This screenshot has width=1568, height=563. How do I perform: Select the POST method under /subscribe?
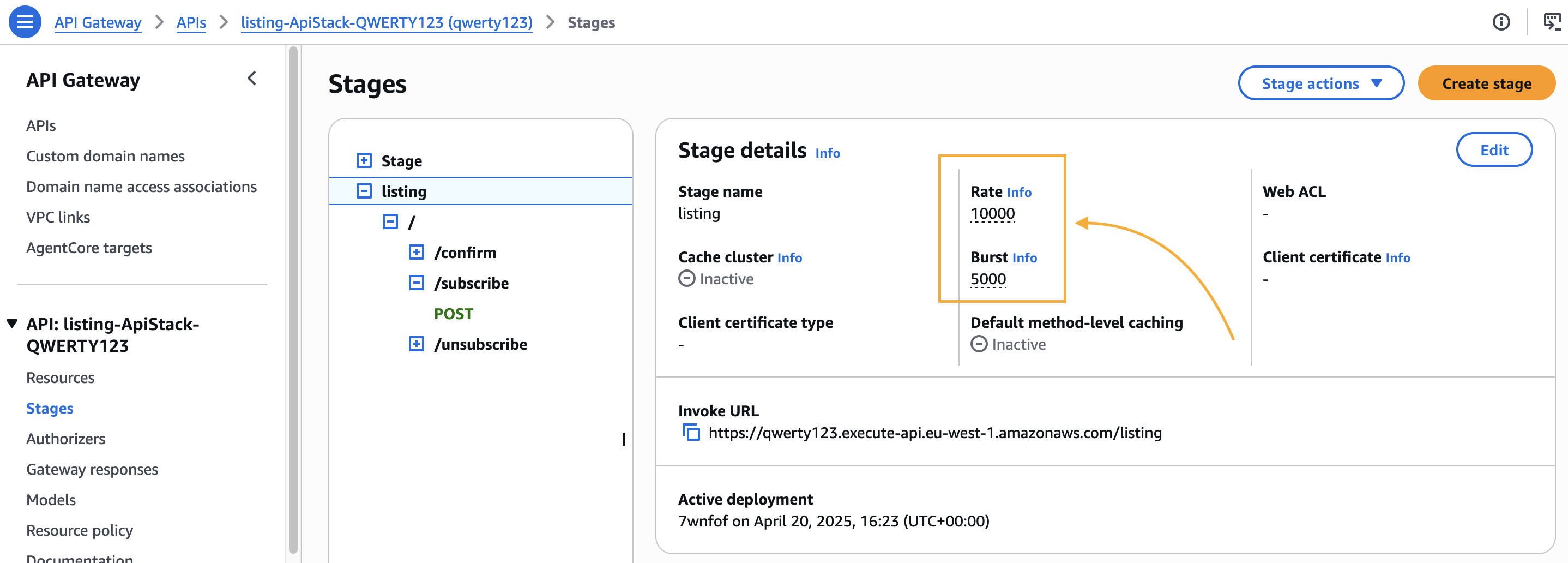453,314
